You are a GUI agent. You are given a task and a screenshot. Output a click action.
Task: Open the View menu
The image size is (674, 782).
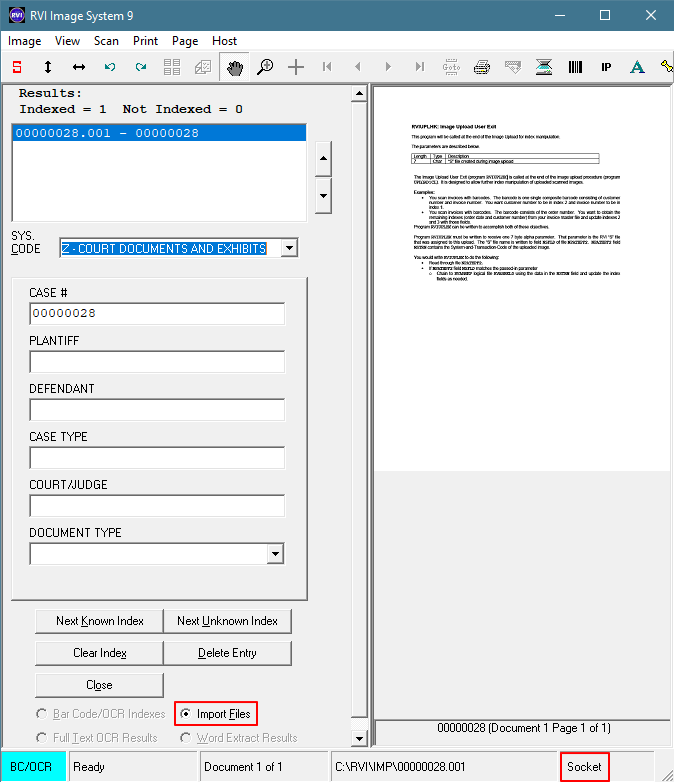coord(67,41)
